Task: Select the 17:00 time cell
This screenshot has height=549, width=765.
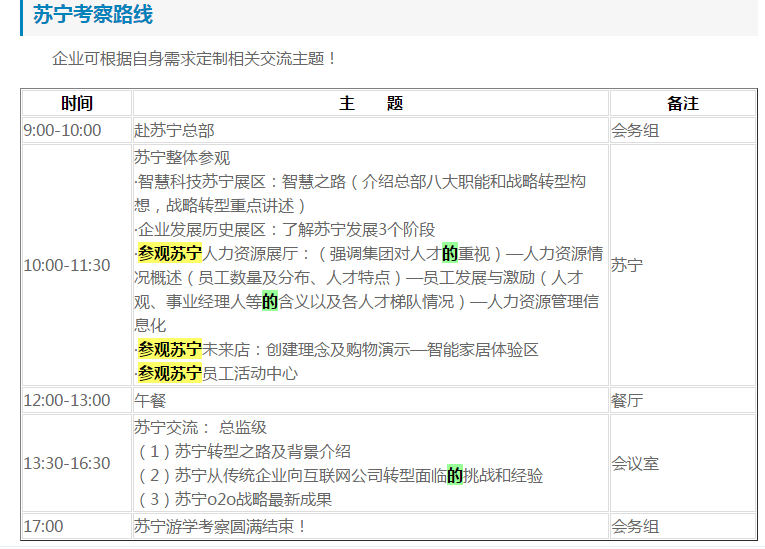Action: tap(77, 526)
